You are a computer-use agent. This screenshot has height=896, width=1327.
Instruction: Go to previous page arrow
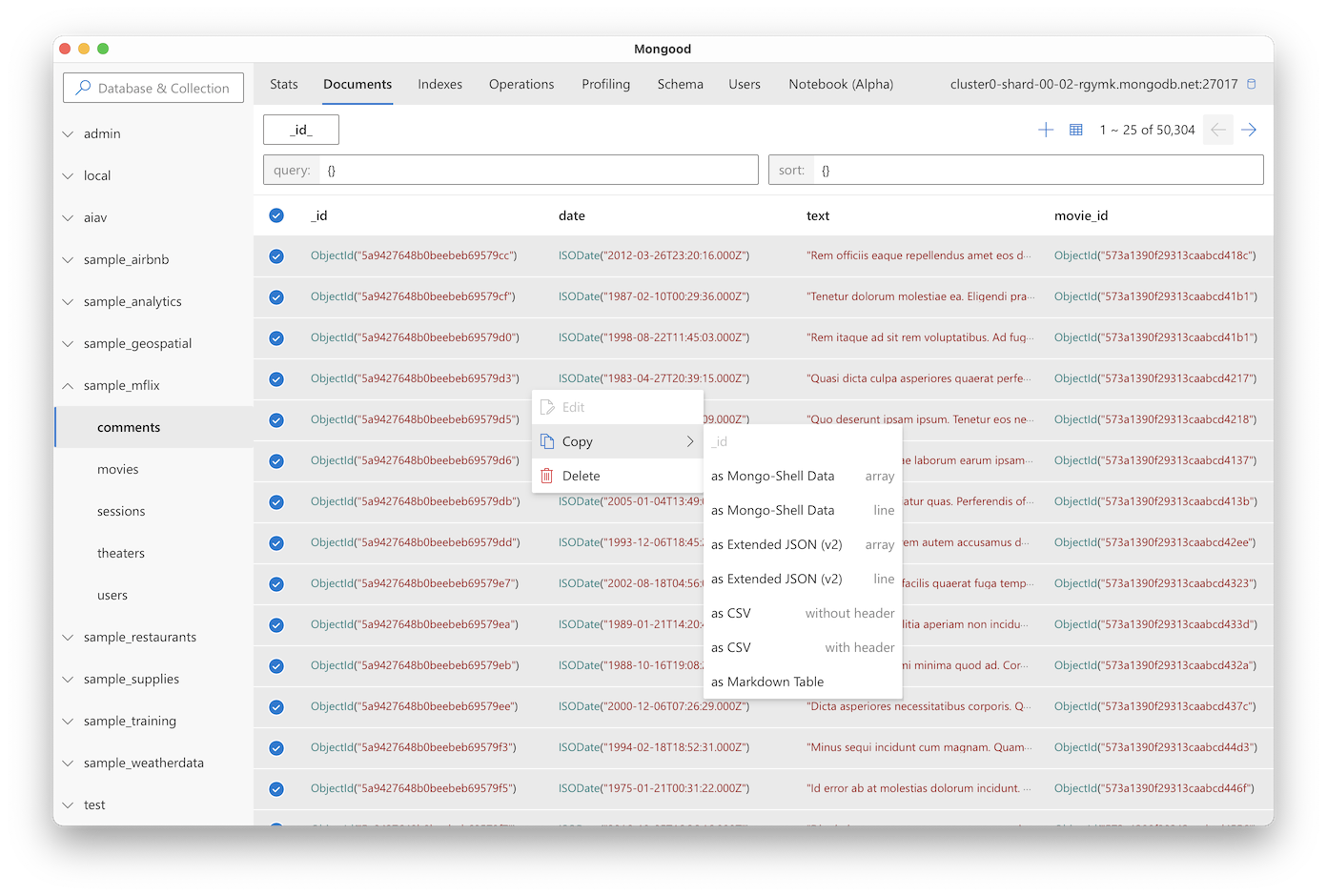[x=1218, y=130]
